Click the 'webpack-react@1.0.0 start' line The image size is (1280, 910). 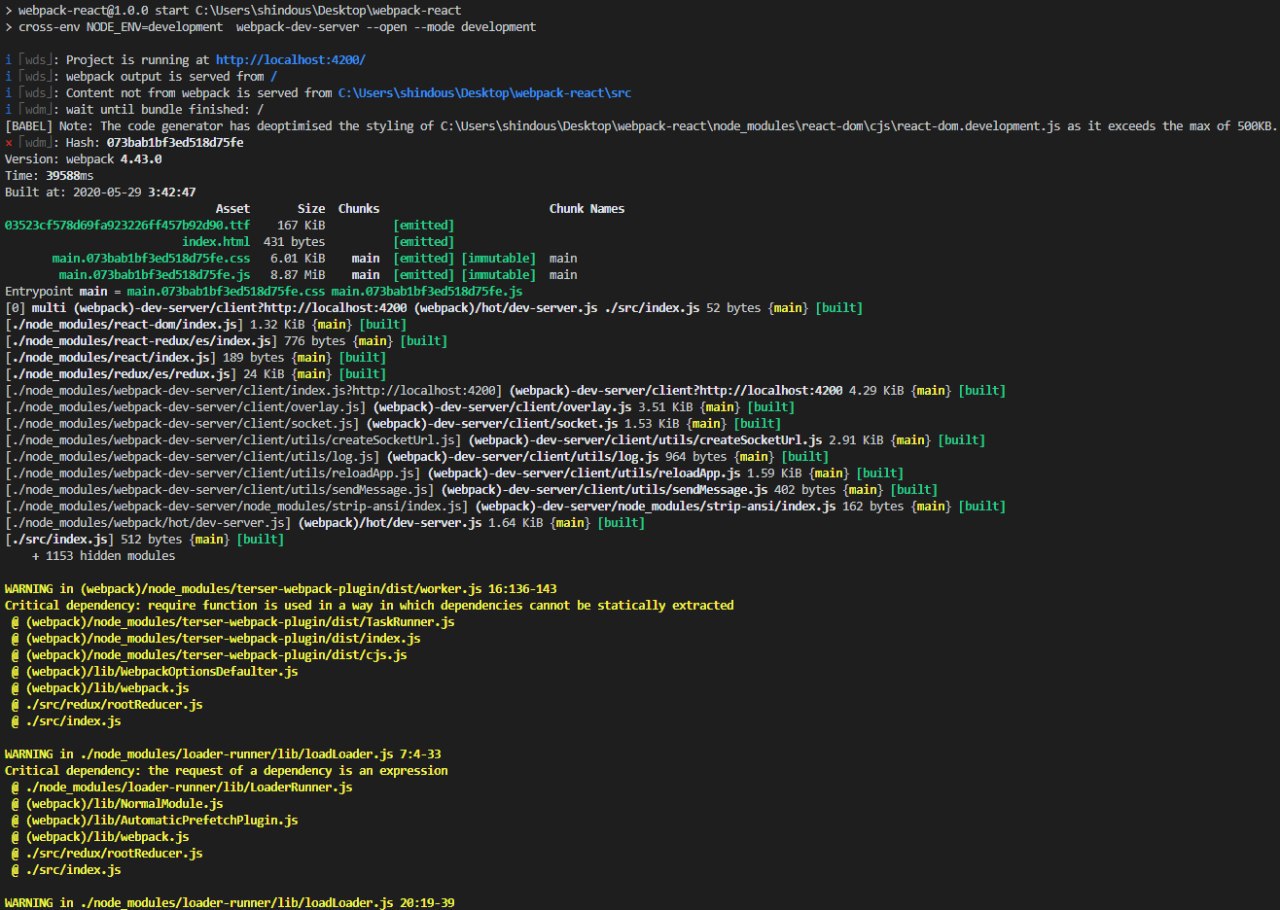(233, 10)
